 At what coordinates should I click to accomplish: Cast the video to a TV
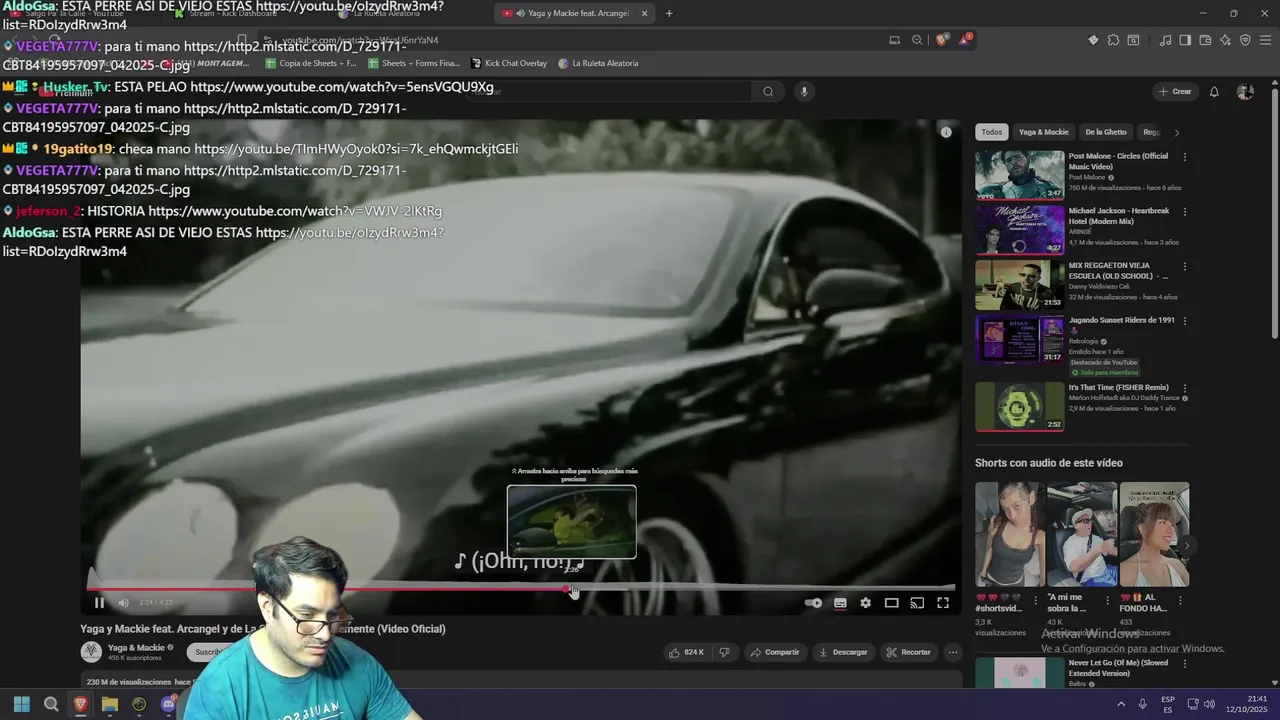[x=917, y=603]
